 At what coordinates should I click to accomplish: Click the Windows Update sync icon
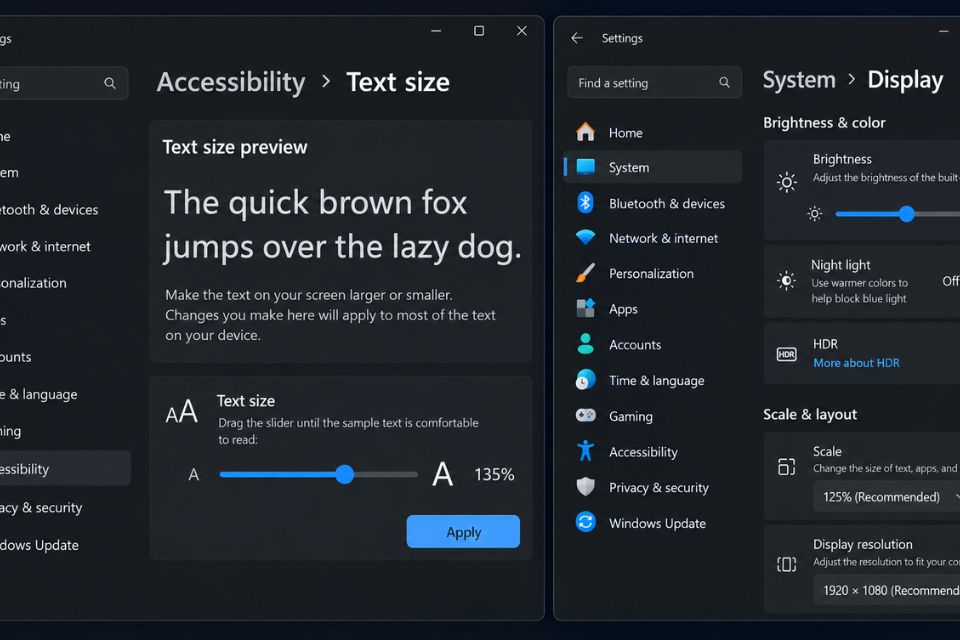coord(585,522)
